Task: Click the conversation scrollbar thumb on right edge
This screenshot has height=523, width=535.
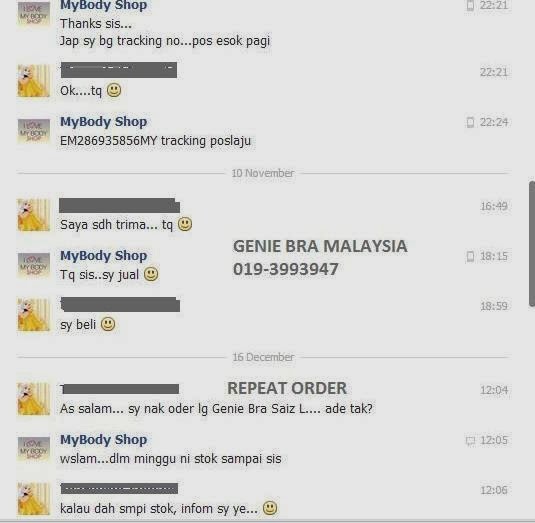Action: 532,244
